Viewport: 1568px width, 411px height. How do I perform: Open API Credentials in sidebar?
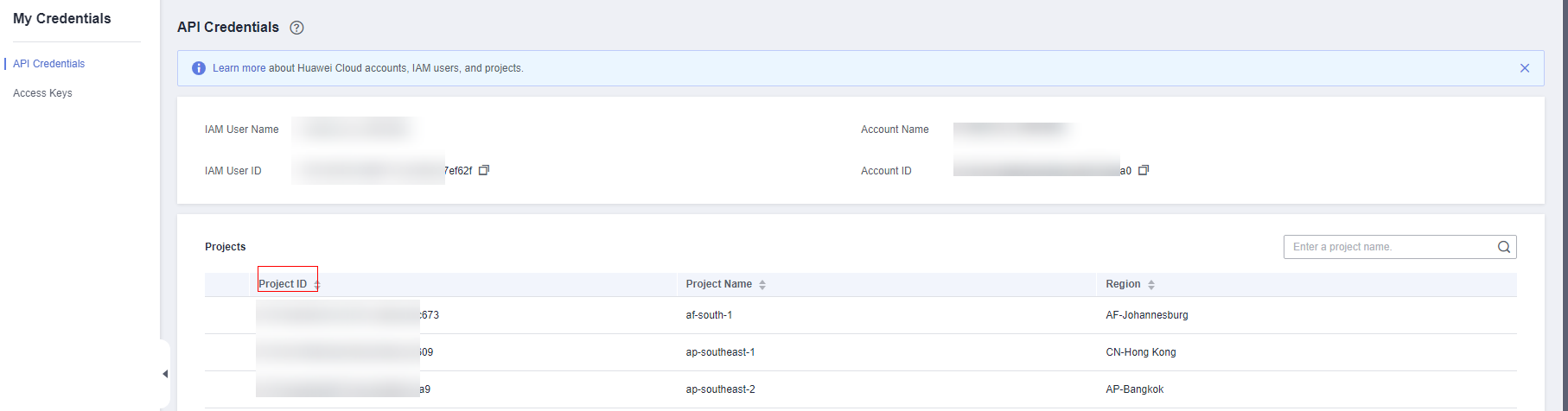point(48,64)
